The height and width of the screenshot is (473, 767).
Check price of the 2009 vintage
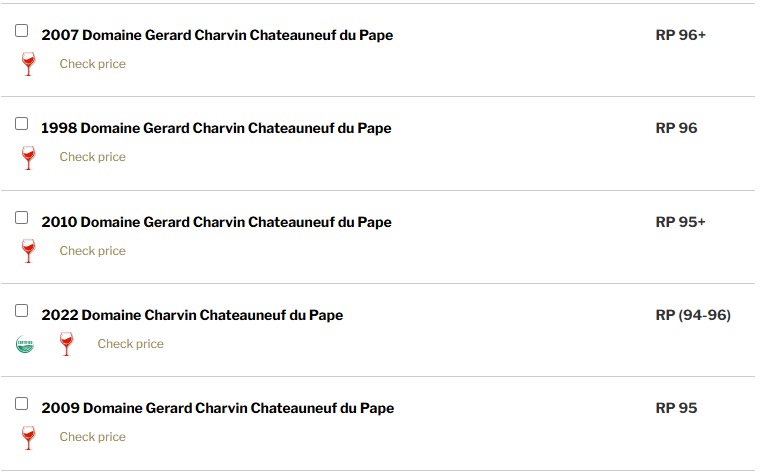pyautogui.click(x=92, y=437)
